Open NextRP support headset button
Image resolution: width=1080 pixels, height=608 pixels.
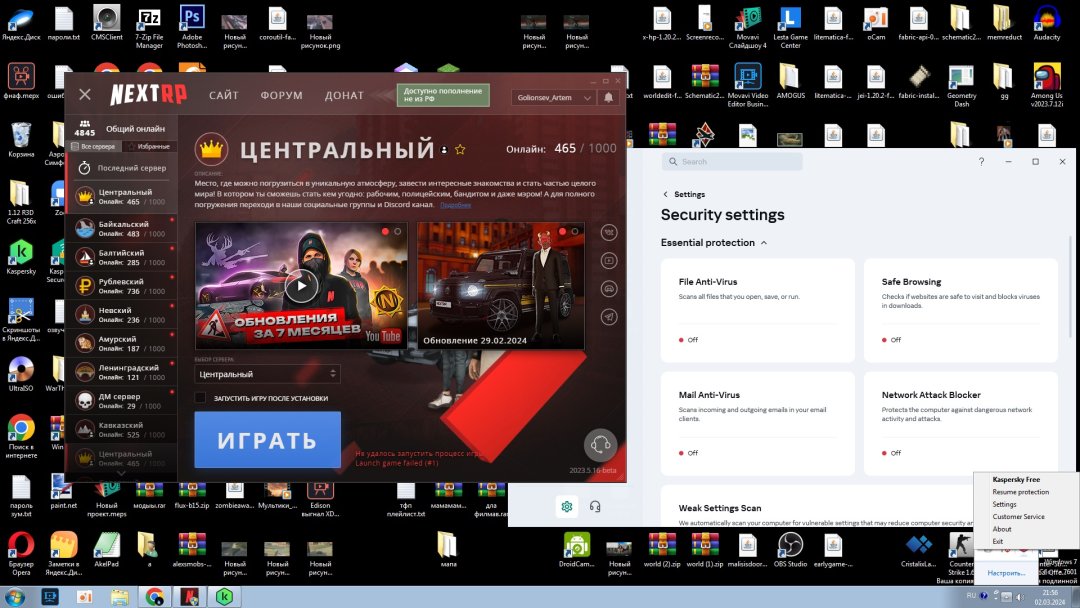600,445
